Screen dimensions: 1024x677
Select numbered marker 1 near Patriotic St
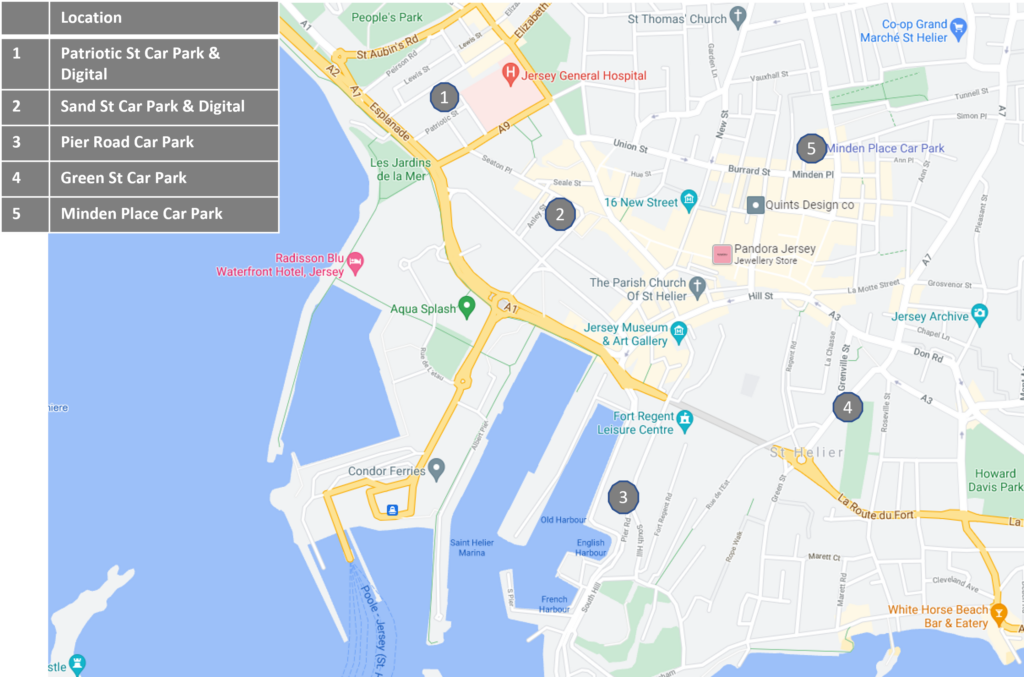click(444, 97)
